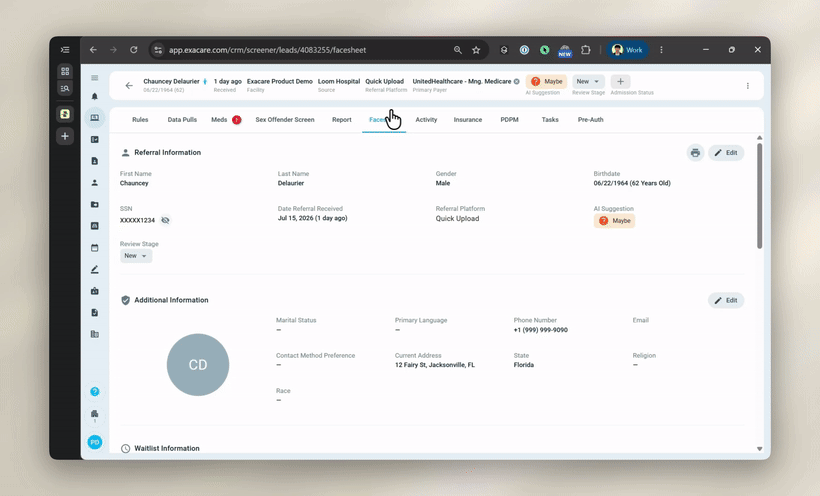Click the tab search icon in vertical tab strip
This screenshot has width=820, height=496.
65,88
